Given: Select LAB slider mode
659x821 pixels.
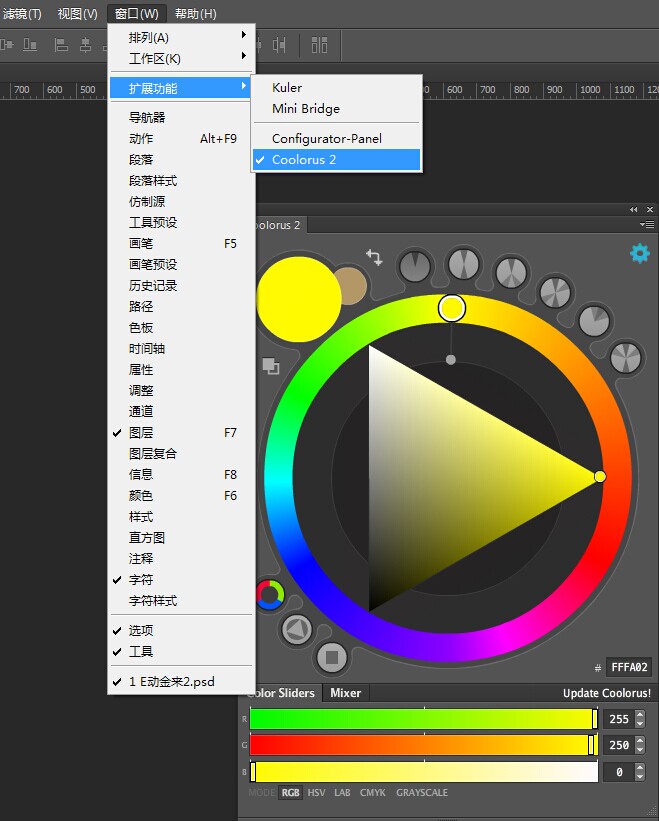Looking at the screenshot, I should pos(342,792).
